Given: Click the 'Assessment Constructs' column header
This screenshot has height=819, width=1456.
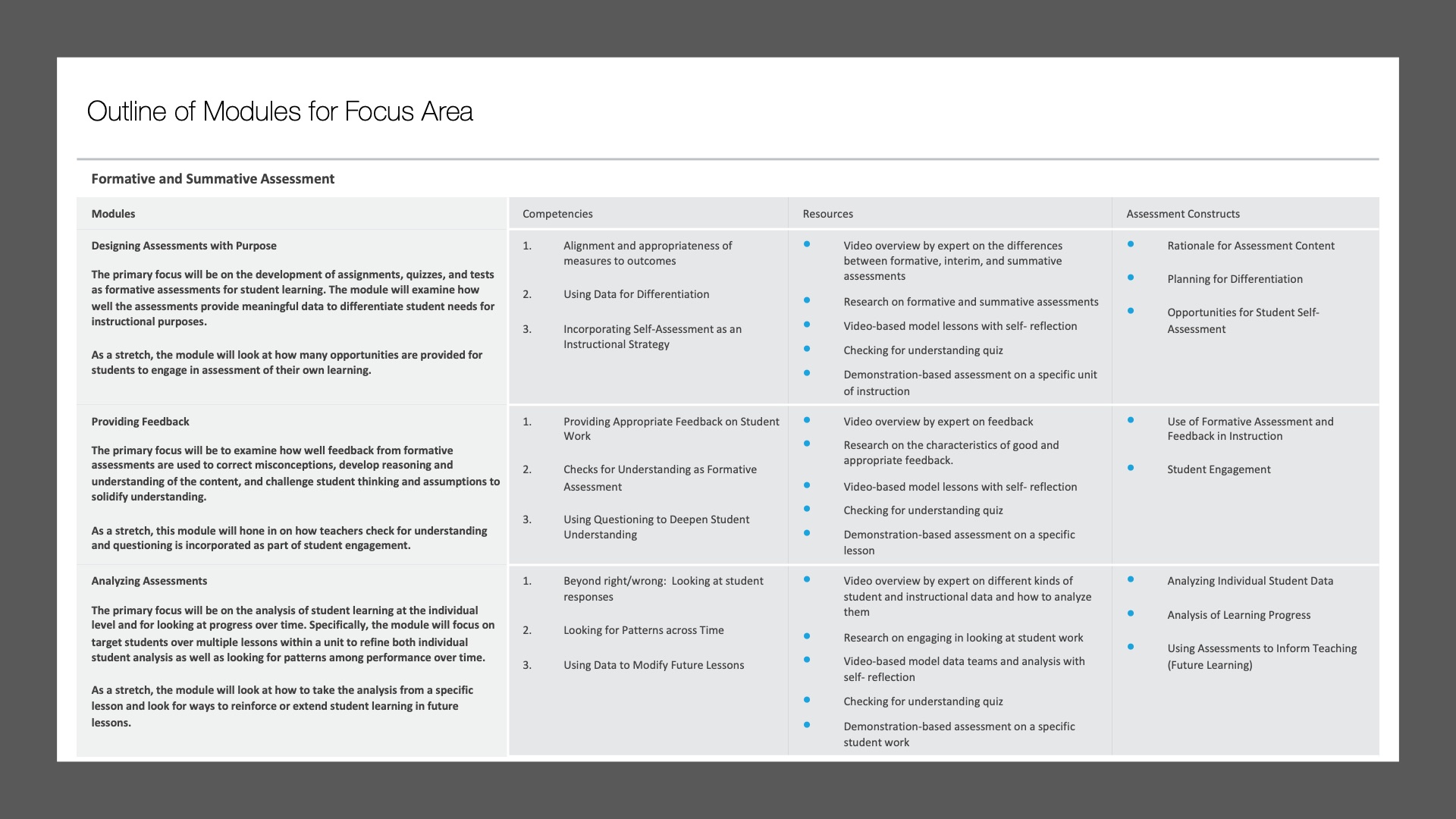Looking at the screenshot, I should (1182, 214).
